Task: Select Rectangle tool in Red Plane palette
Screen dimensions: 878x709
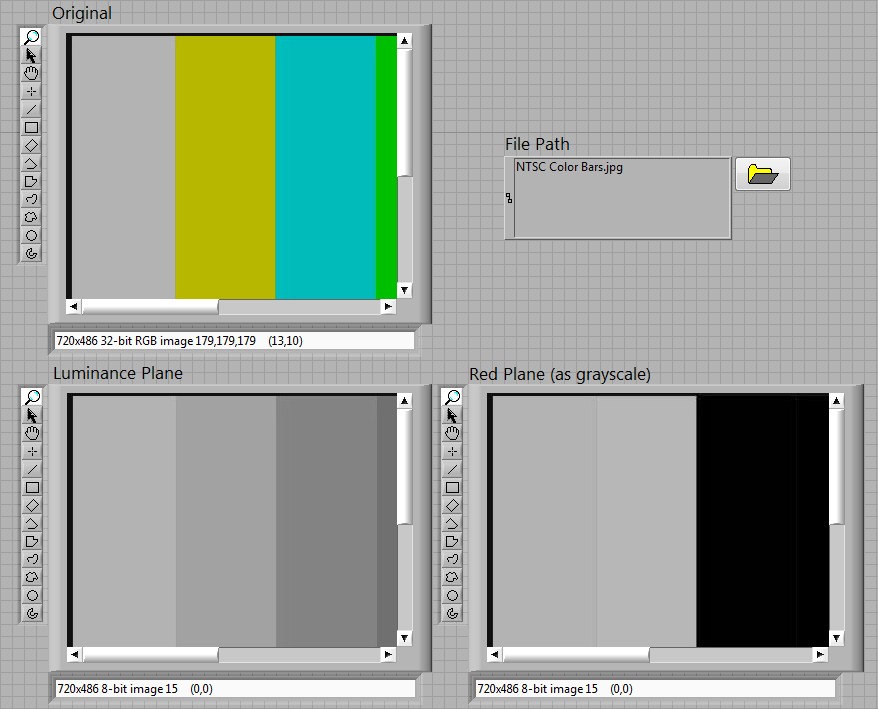Action: pos(452,487)
